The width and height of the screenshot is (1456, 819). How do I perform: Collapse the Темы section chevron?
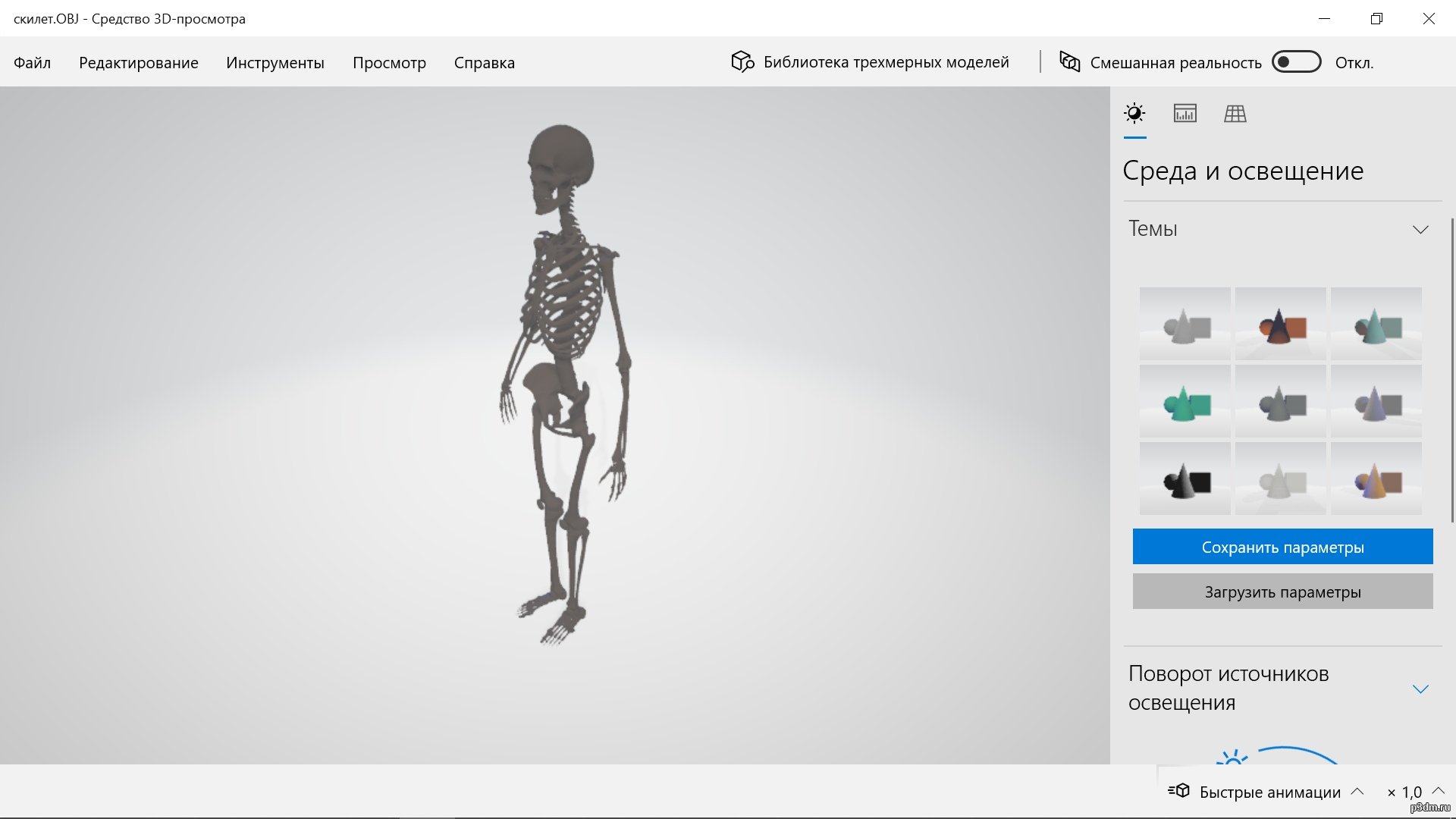click(x=1420, y=229)
